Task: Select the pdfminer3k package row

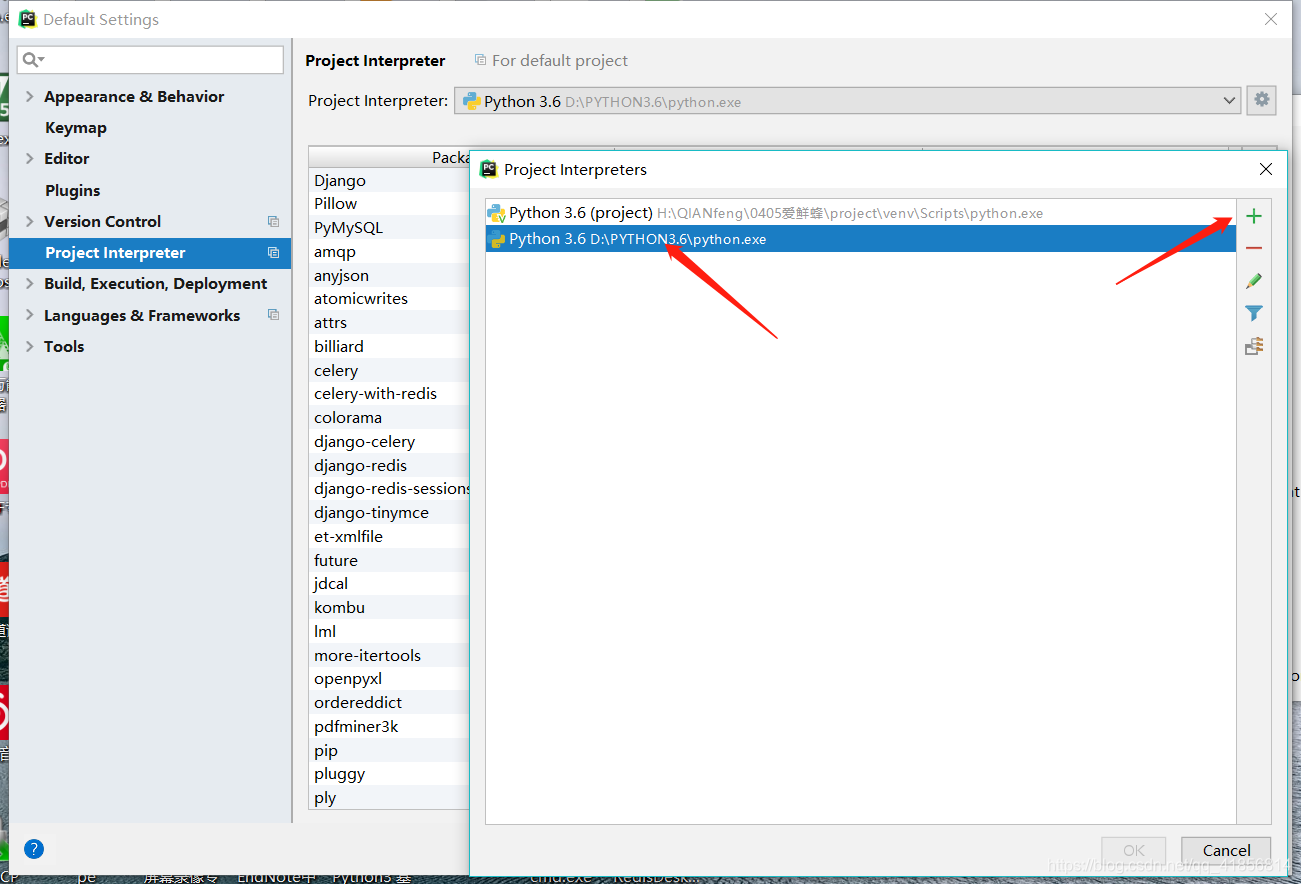Action: [389, 726]
